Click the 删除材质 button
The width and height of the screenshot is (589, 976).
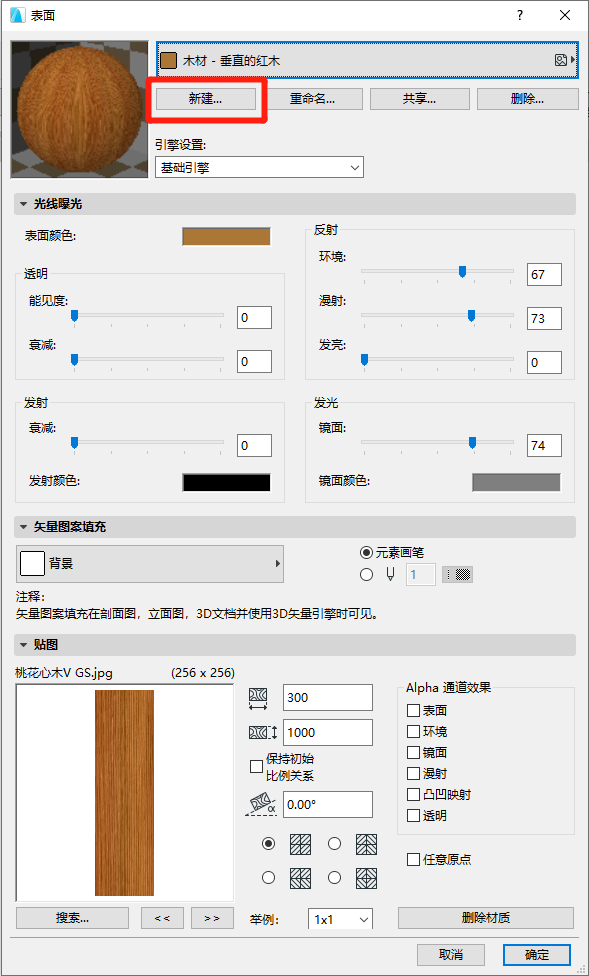pos(486,918)
